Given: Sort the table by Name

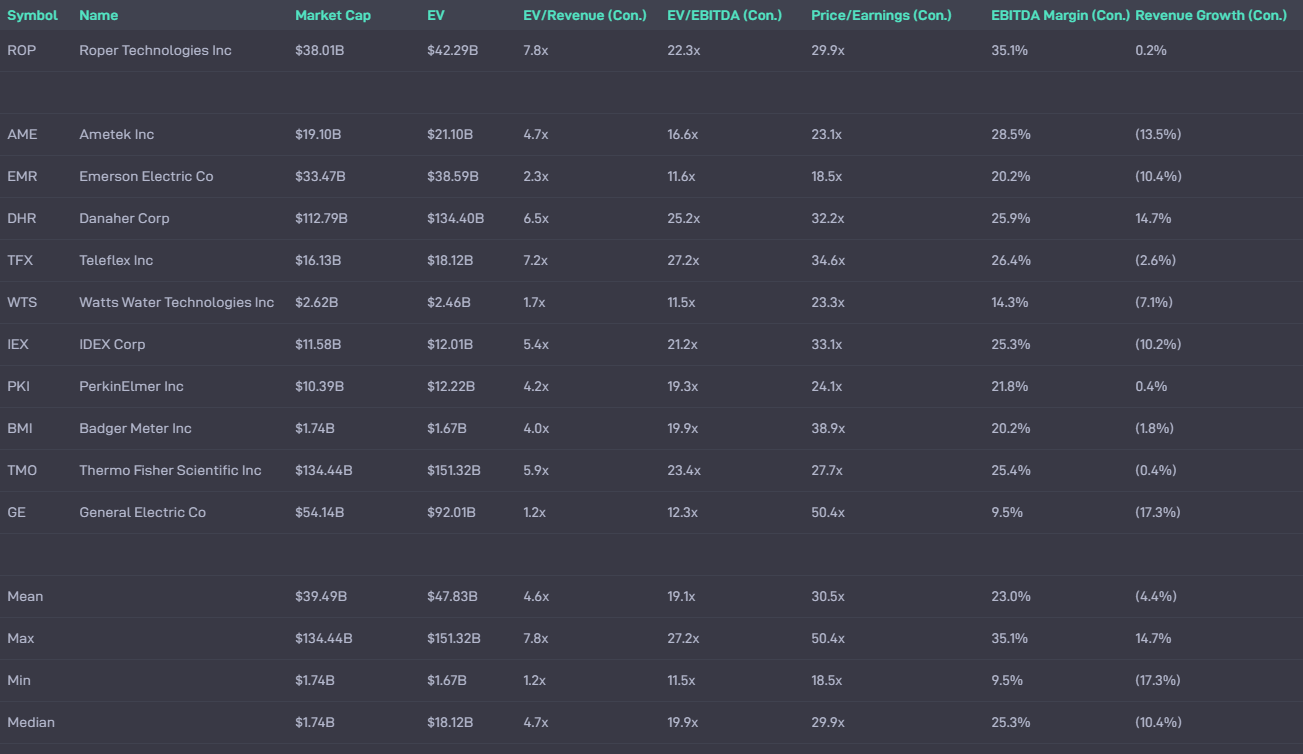Looking at the screenshot, I should 98,15.
